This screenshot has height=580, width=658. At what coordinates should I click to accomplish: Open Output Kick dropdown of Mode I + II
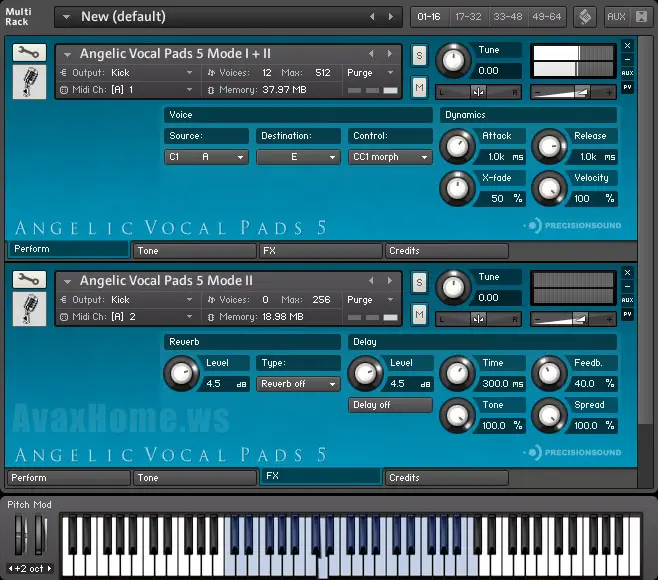(x=126, y=73)
